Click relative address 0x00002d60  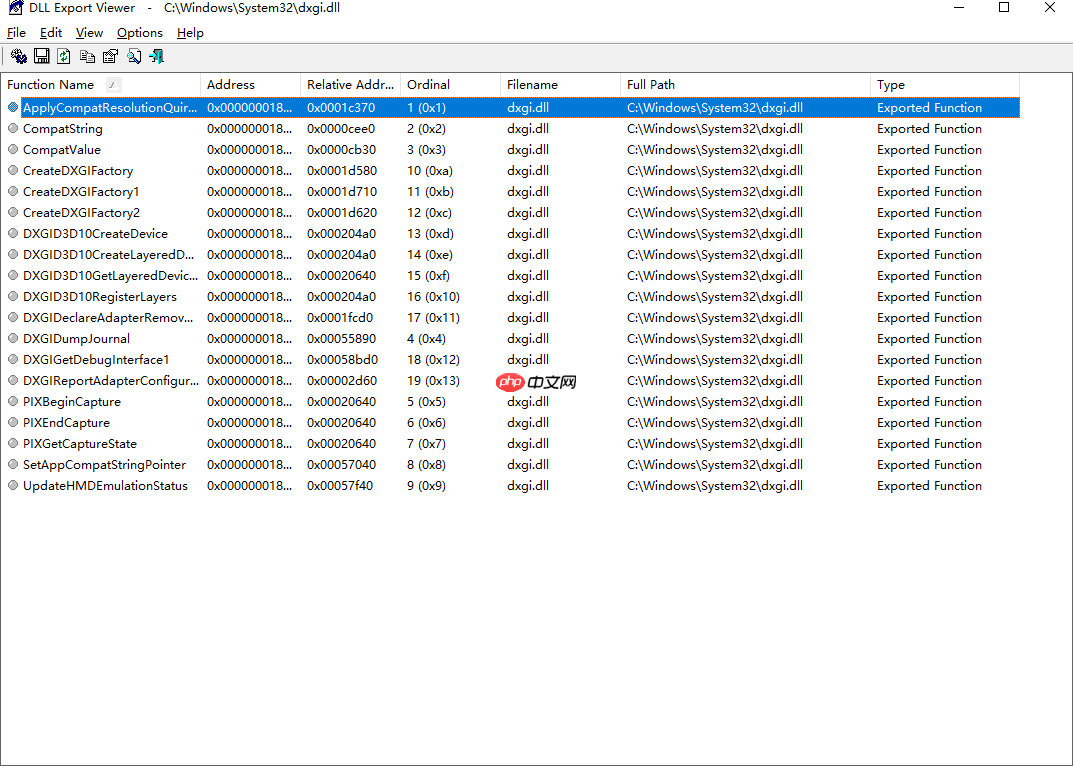342,381
